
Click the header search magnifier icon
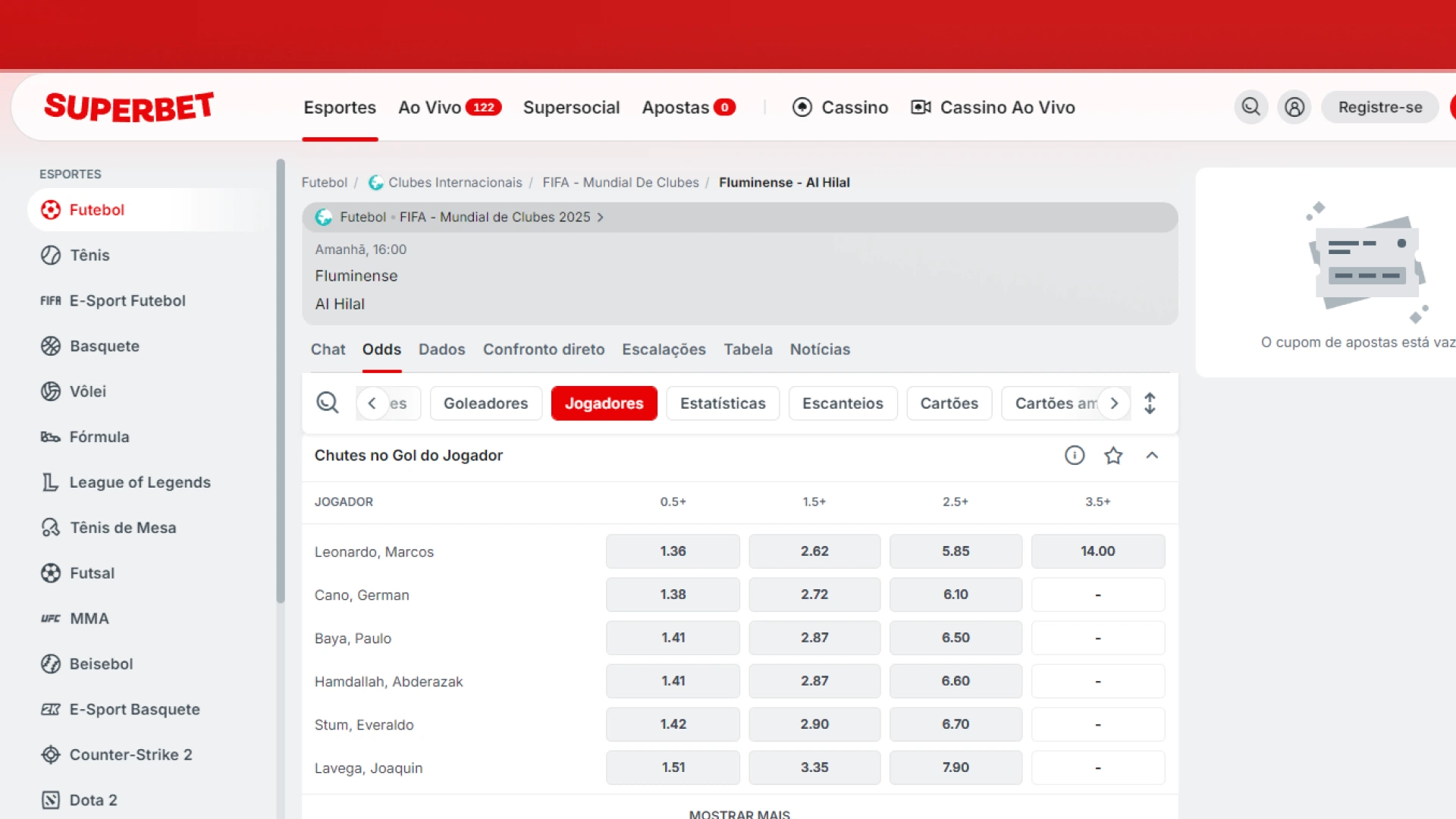pos(1251,107)
